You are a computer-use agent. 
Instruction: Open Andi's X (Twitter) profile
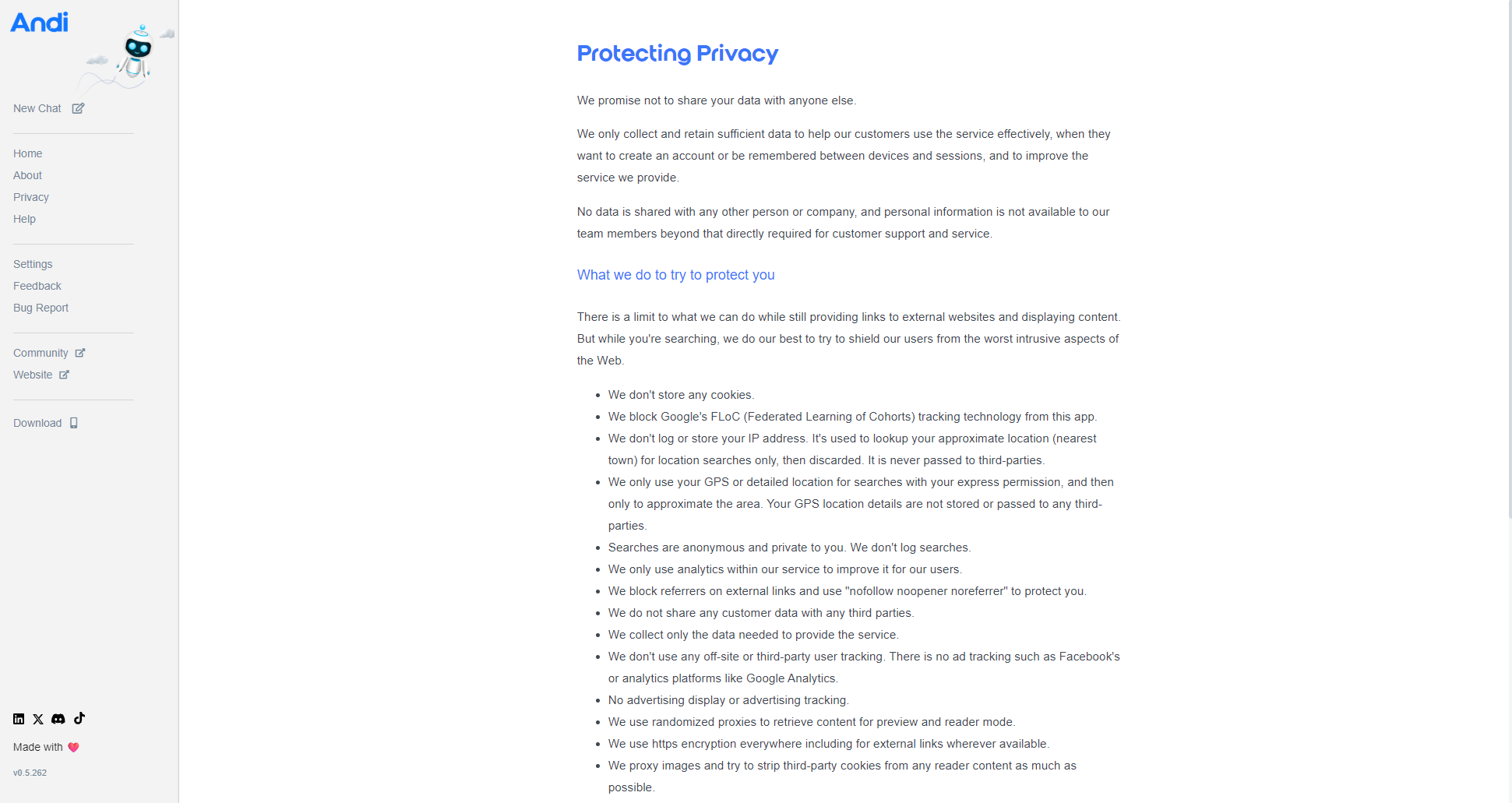click(x=38, y=719)
